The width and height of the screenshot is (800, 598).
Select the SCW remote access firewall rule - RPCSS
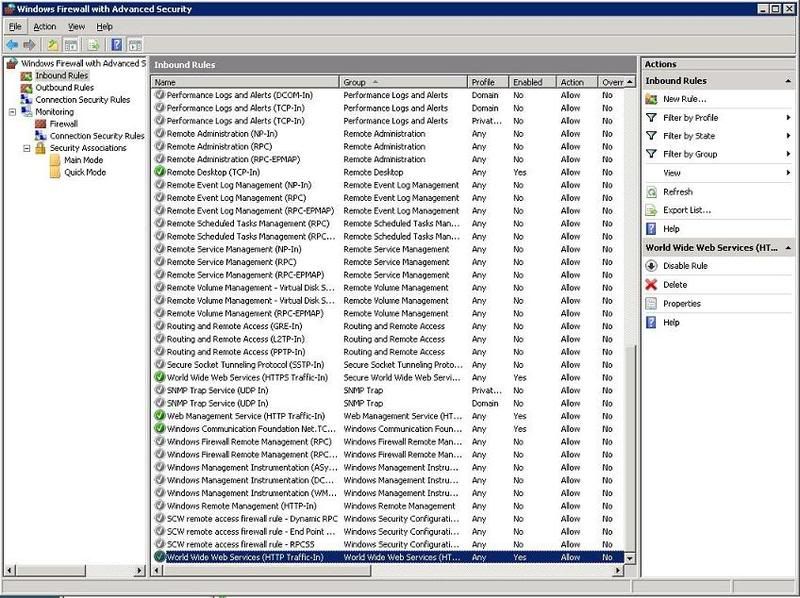point(388,544)
